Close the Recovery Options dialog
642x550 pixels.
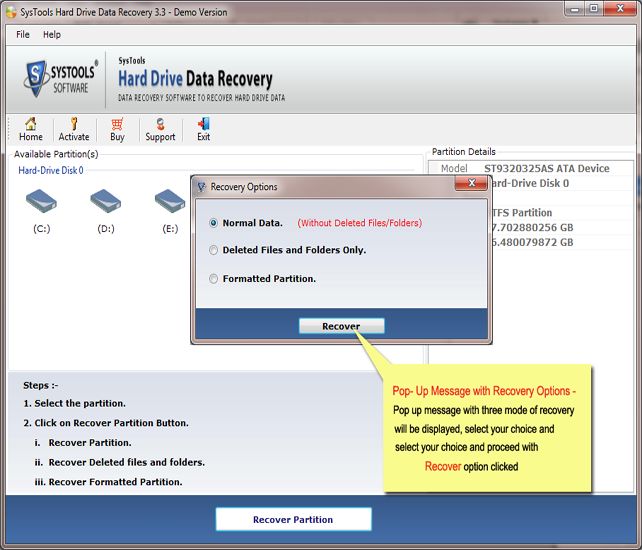(x=471, y=183)
